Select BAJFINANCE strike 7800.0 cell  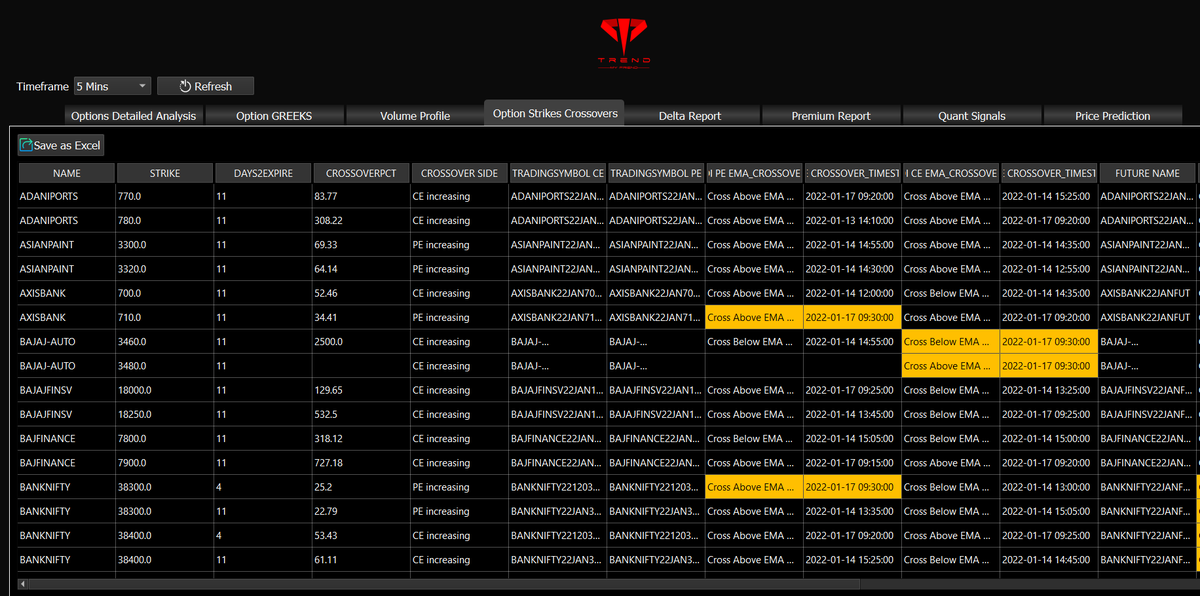pyautogui.click(x=165, y=439)
